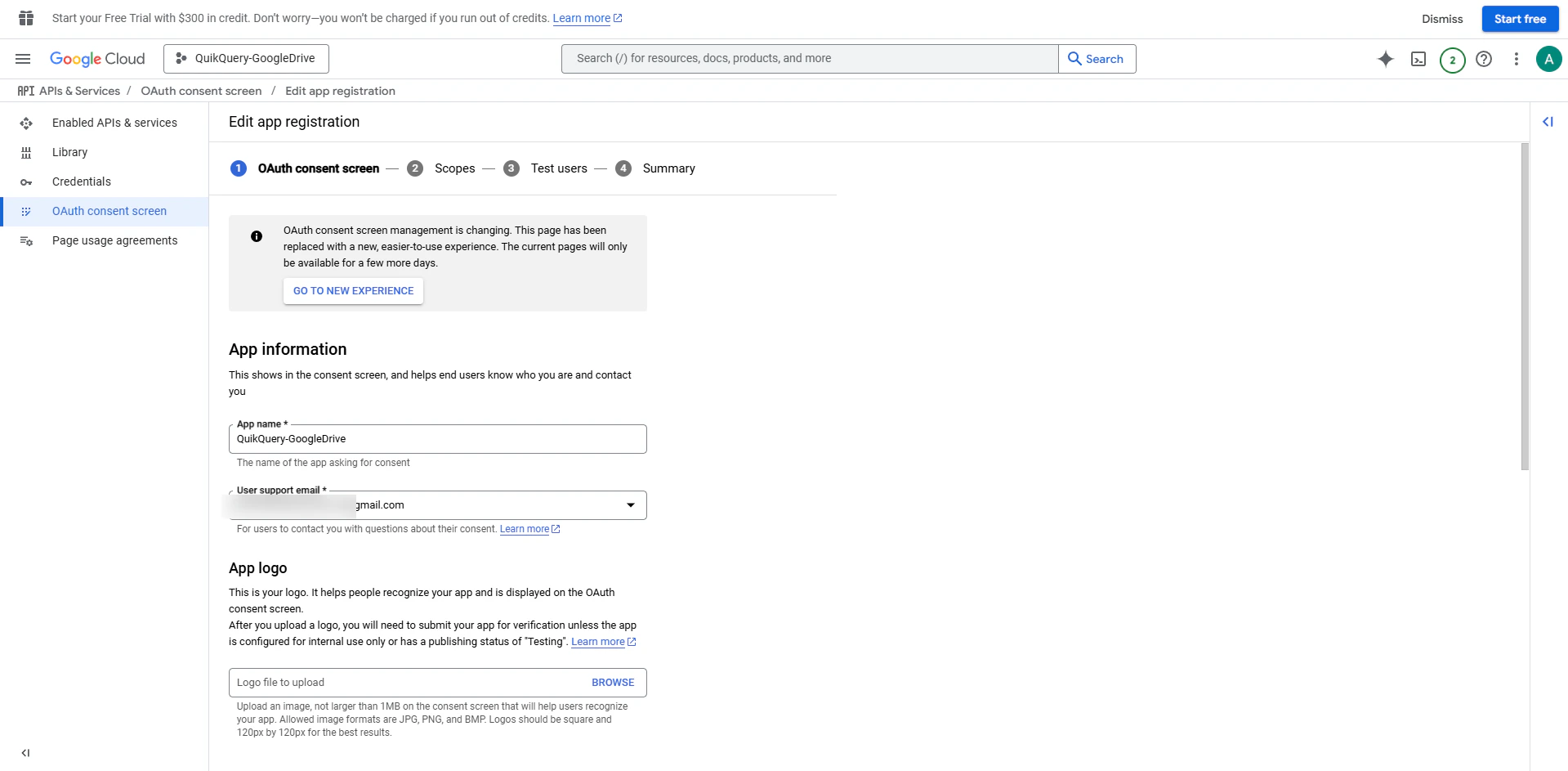The height and width of the screenshot is (771, 1568).
Task: Open the QuikQuery-GoogleDrive project selector
Action: tap(245, 58)
